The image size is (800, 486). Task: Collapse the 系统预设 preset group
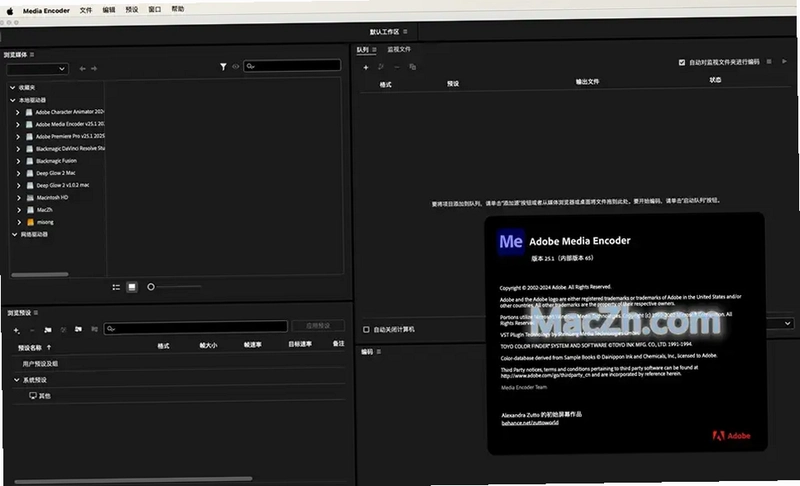coord(16,380)
